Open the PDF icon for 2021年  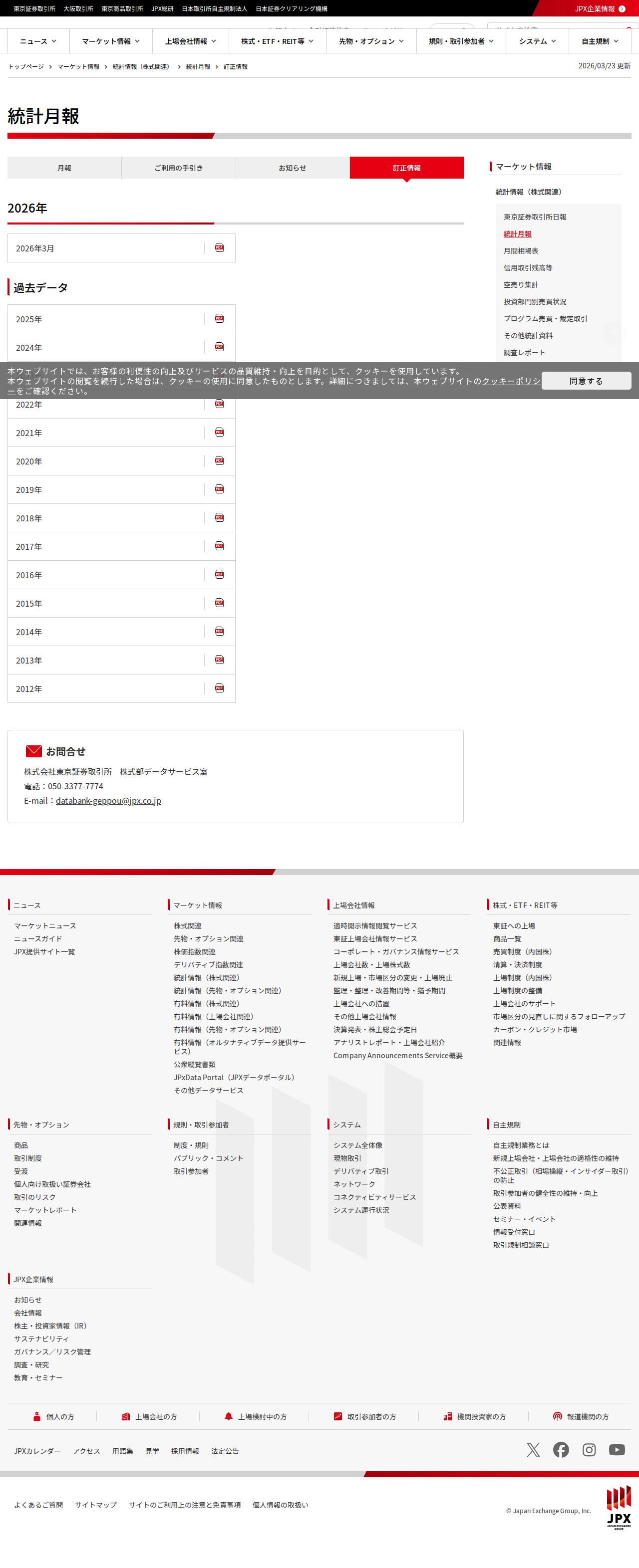219,432
